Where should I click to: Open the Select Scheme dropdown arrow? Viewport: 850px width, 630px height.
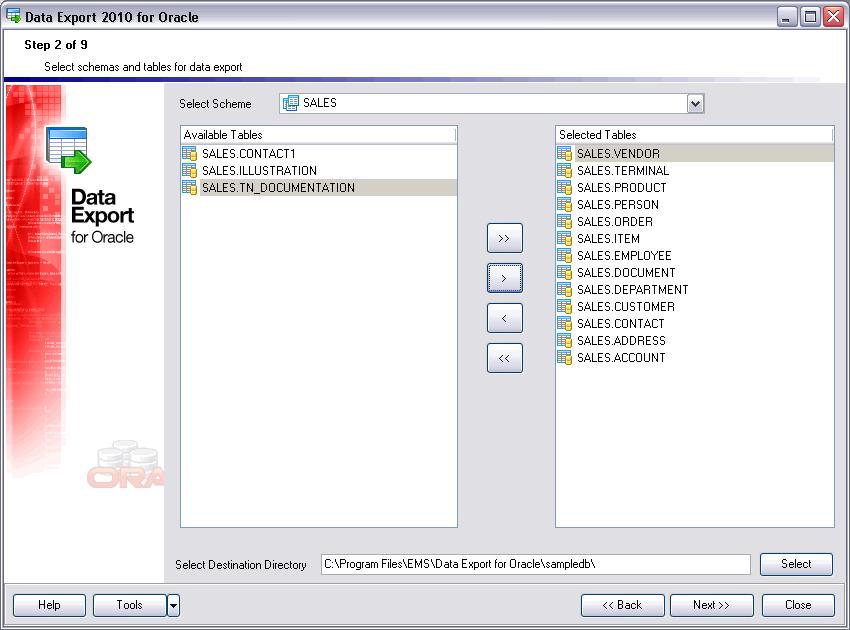(x=695, y=104)
